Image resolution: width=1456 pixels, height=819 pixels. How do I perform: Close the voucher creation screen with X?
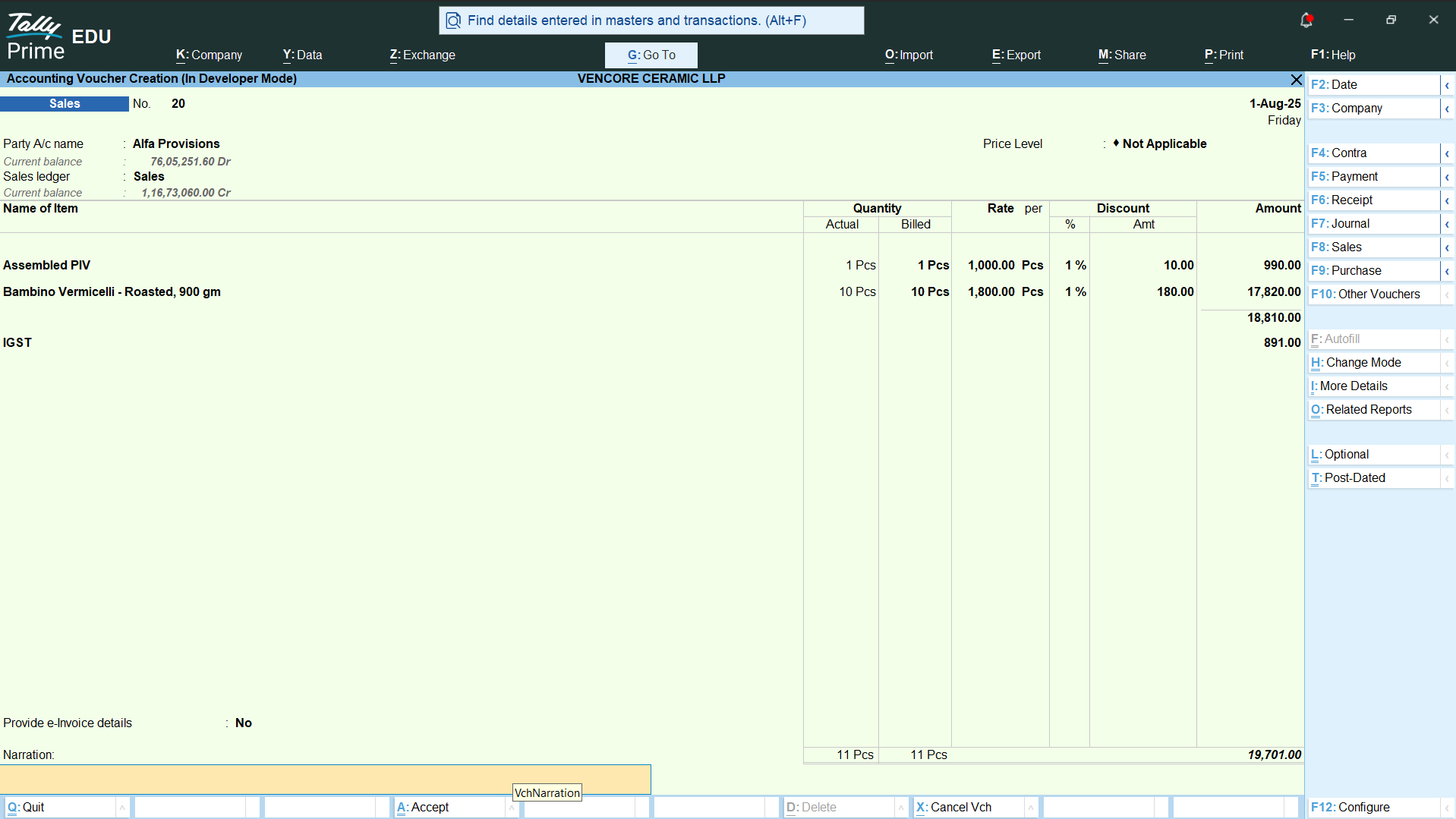tap(1296, 80)
